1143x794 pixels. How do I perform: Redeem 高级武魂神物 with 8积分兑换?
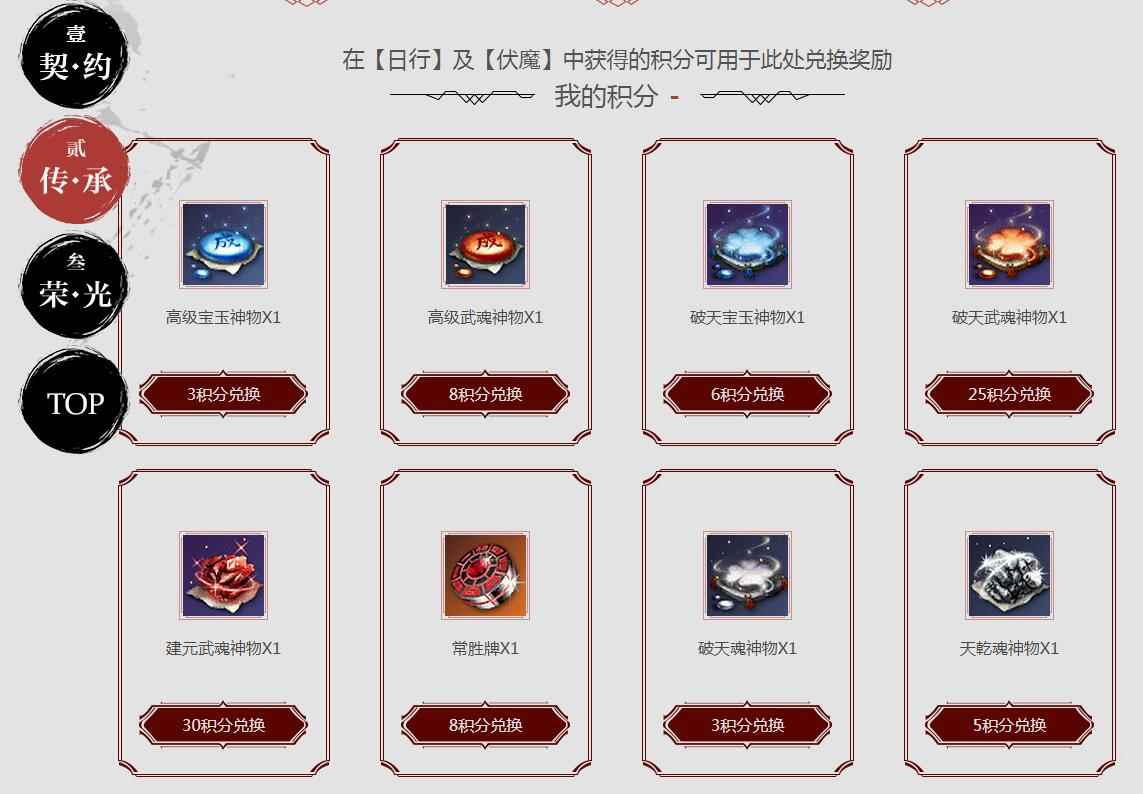click(485, 394)
